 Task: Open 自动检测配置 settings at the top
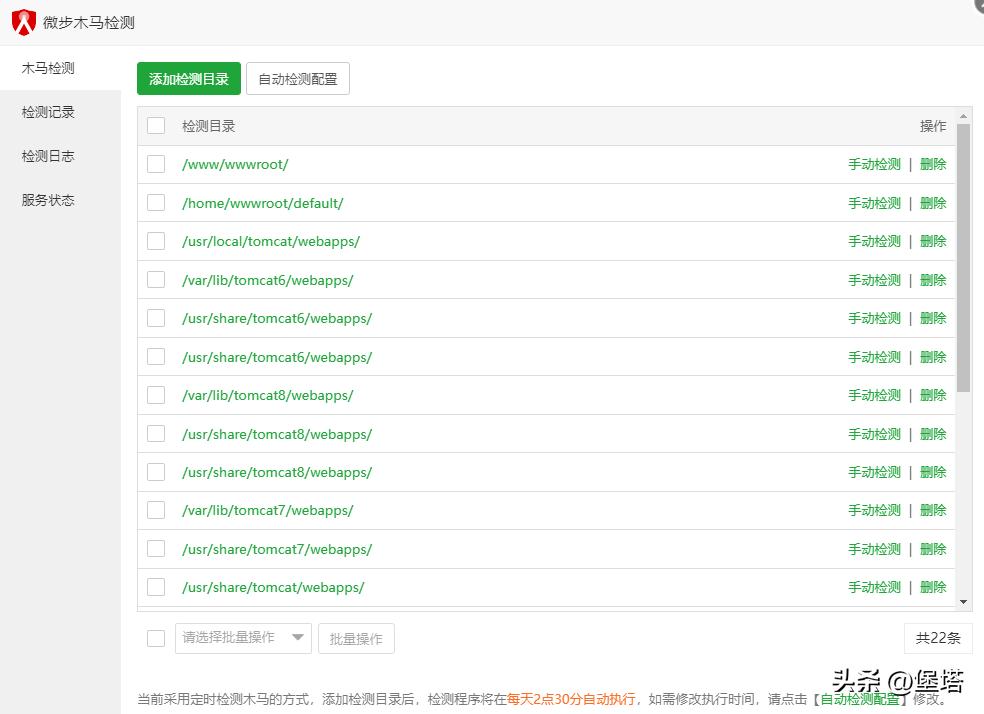[x=299, y=77]
